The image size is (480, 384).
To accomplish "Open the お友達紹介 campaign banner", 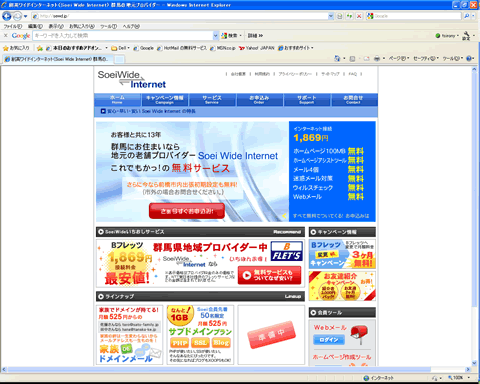I will (x=342, y=286).
